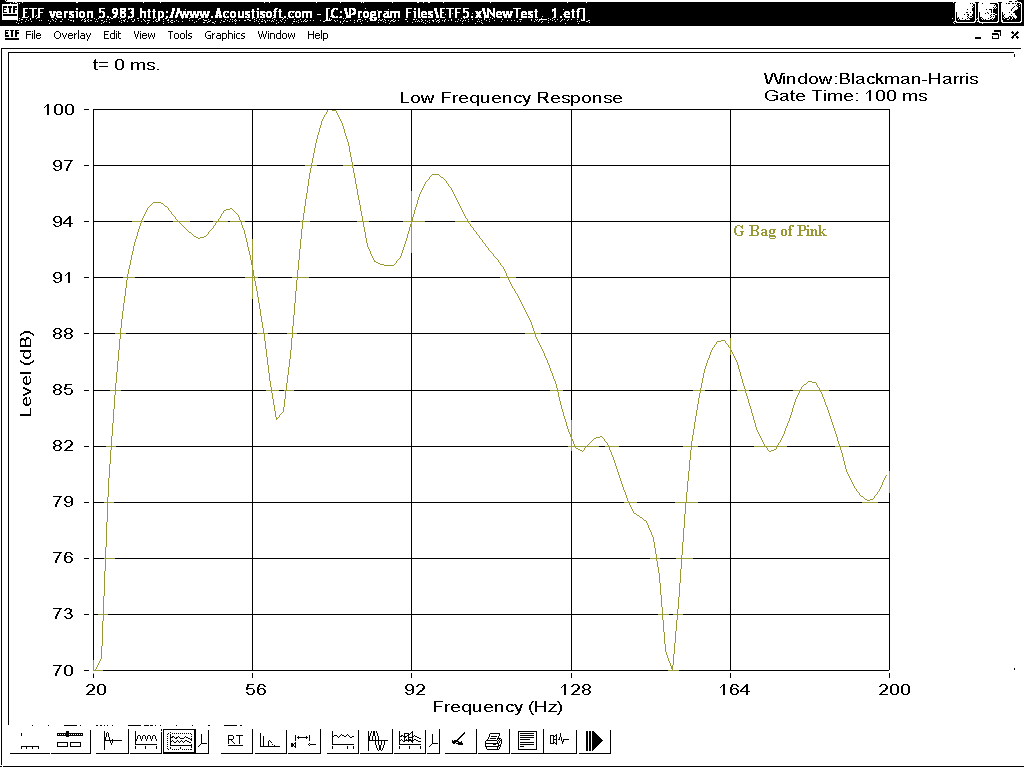Click the printer icon in bottom toolbar
1024x768 pixels.
(493, 741)
